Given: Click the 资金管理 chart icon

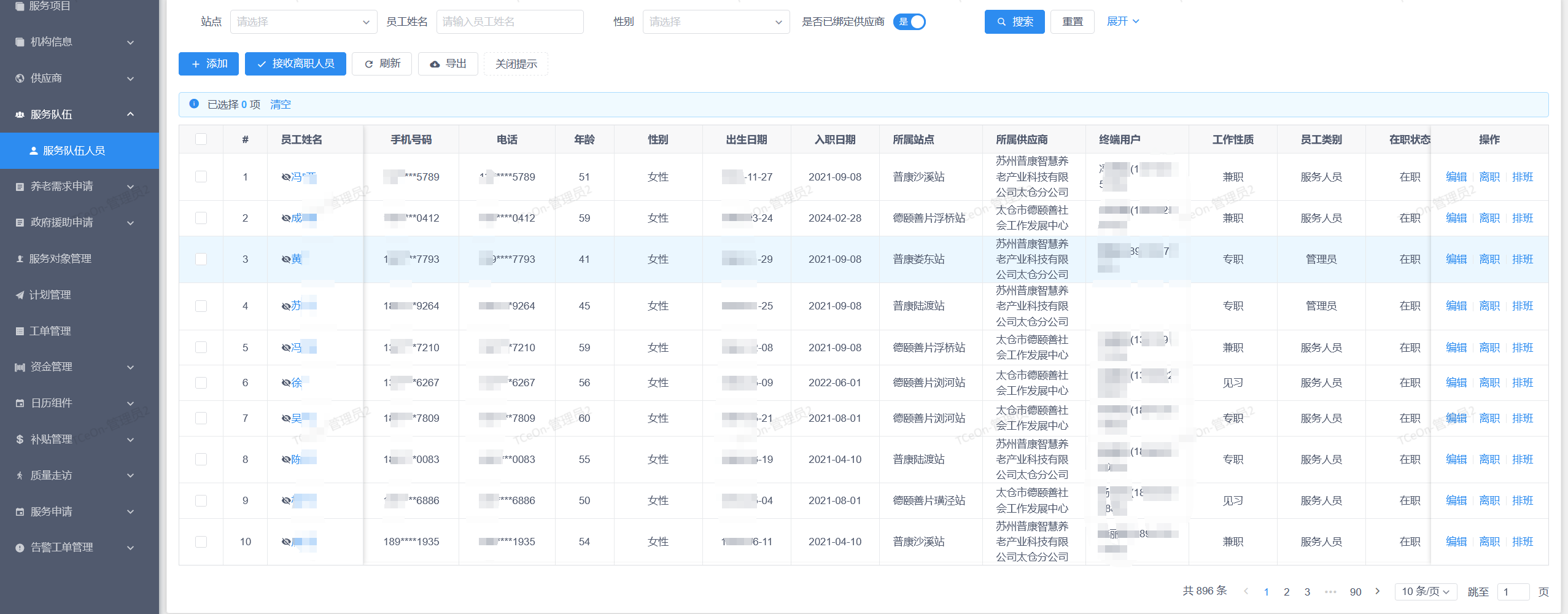Looking at the screenshot, I should pos(20,367).
